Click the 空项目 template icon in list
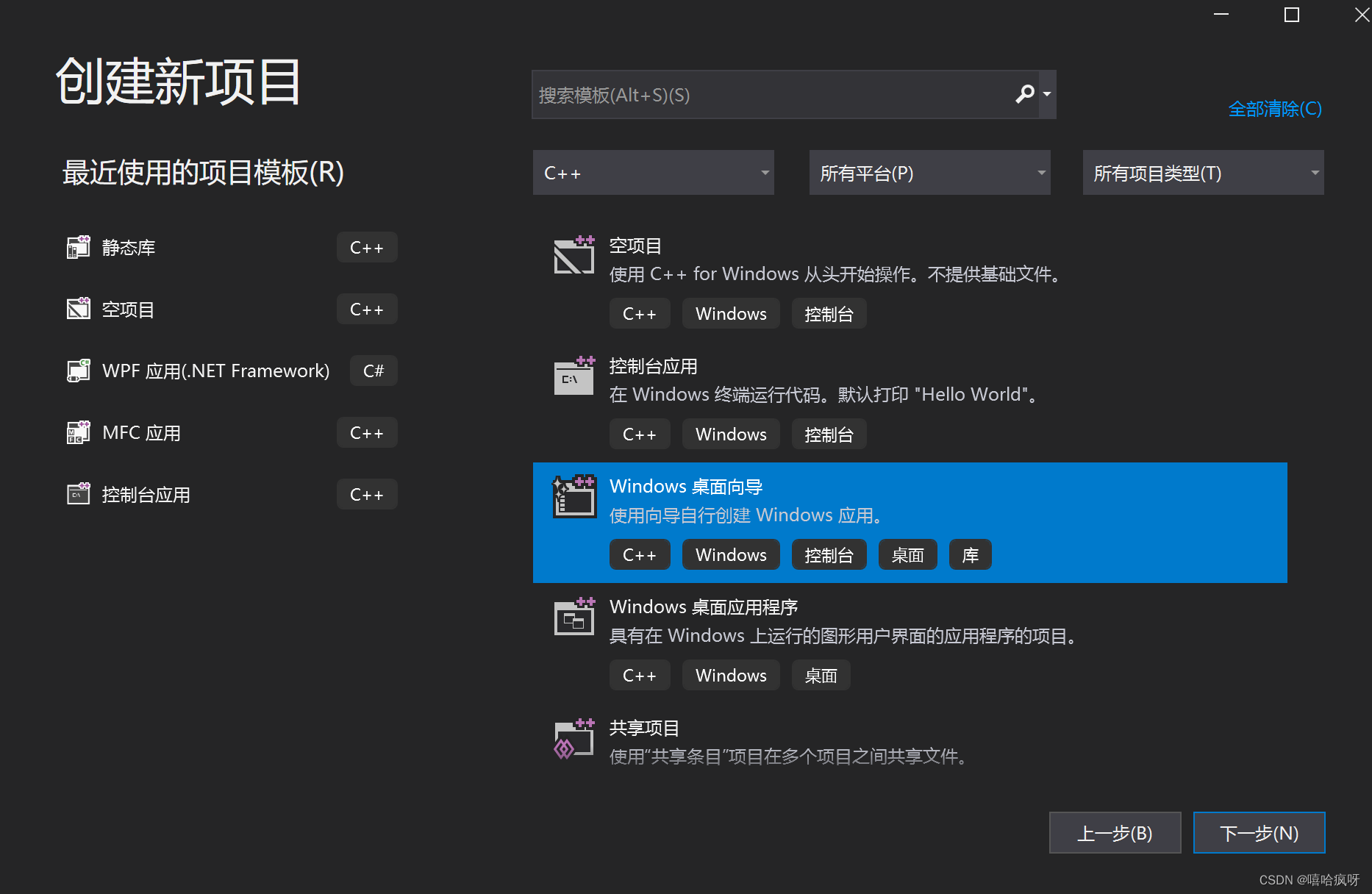 574,255
